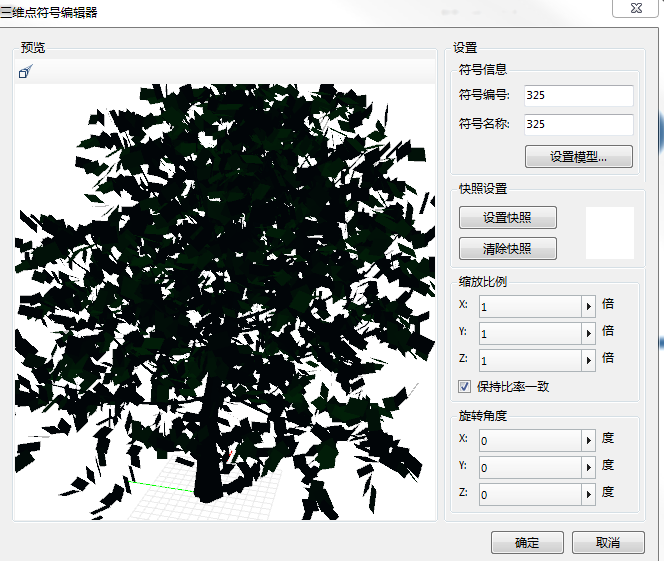Open the Z scale 缩放比例 arrow dropdown

click(x=588, y=361)
